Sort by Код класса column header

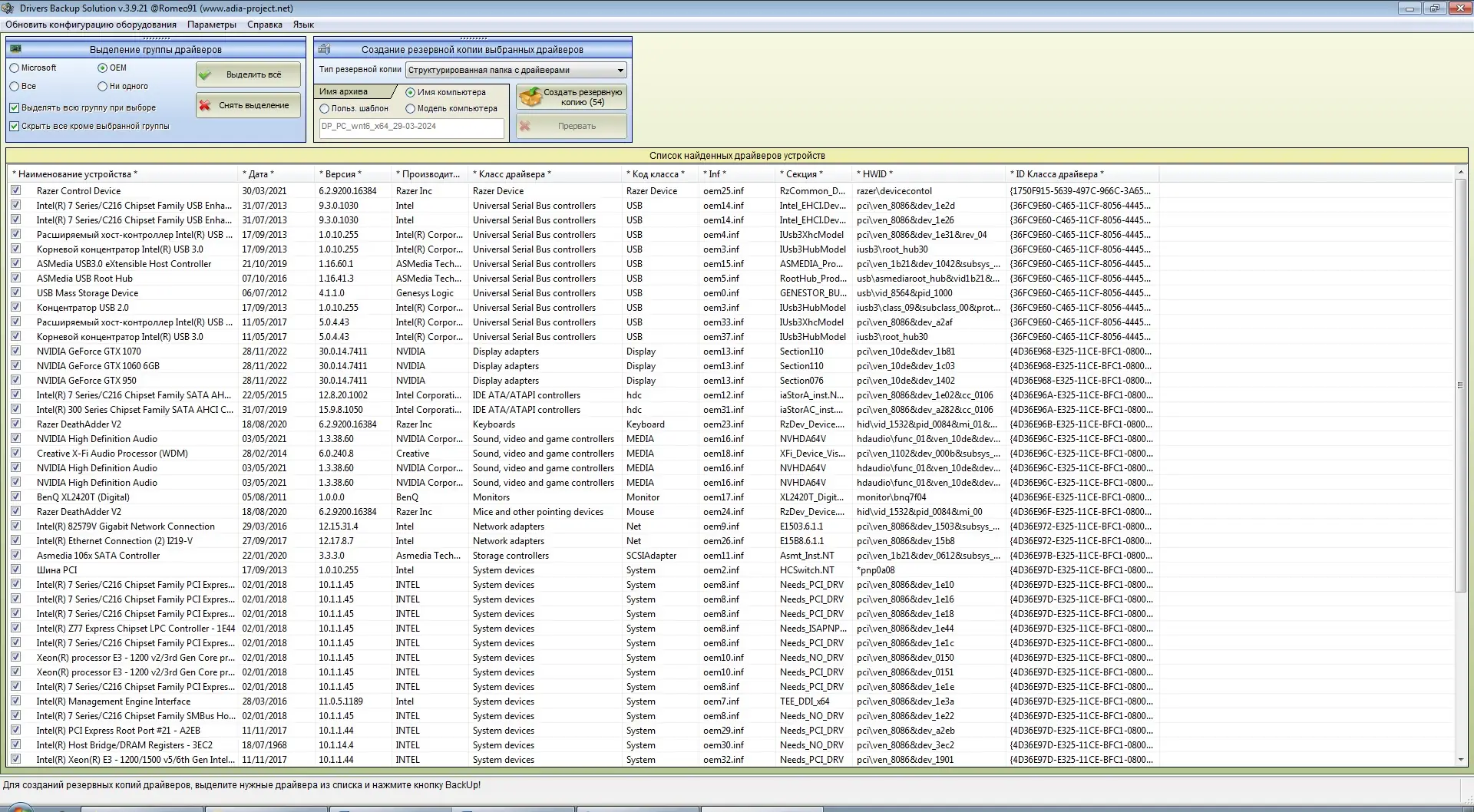click(660, 174)
